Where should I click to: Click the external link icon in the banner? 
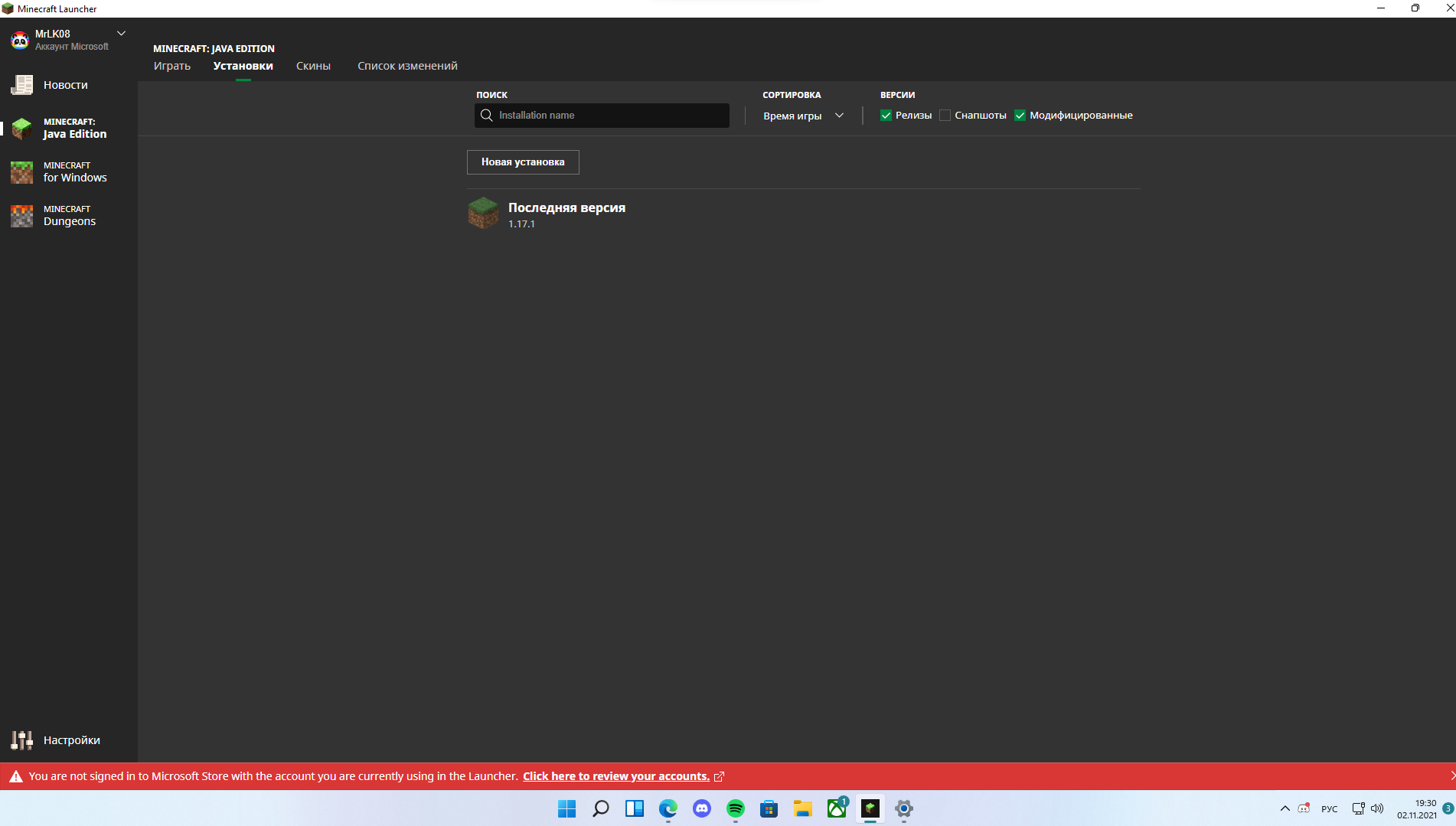click(719, 776)
